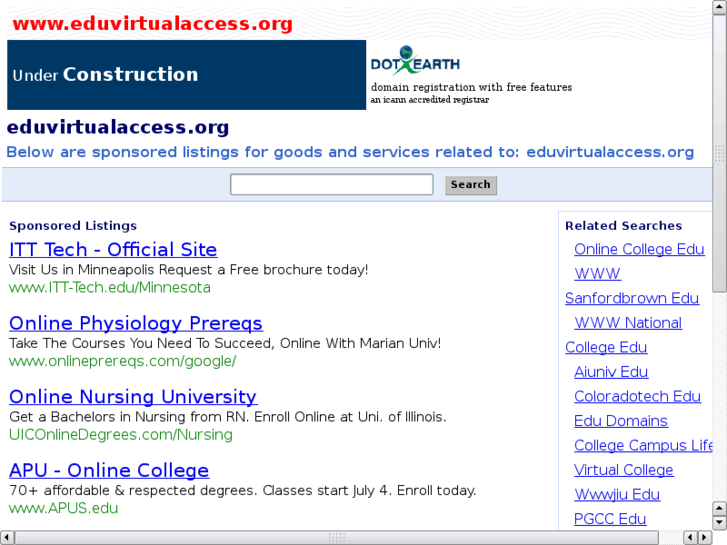Open the Online College Edu related search

[639, 250]
